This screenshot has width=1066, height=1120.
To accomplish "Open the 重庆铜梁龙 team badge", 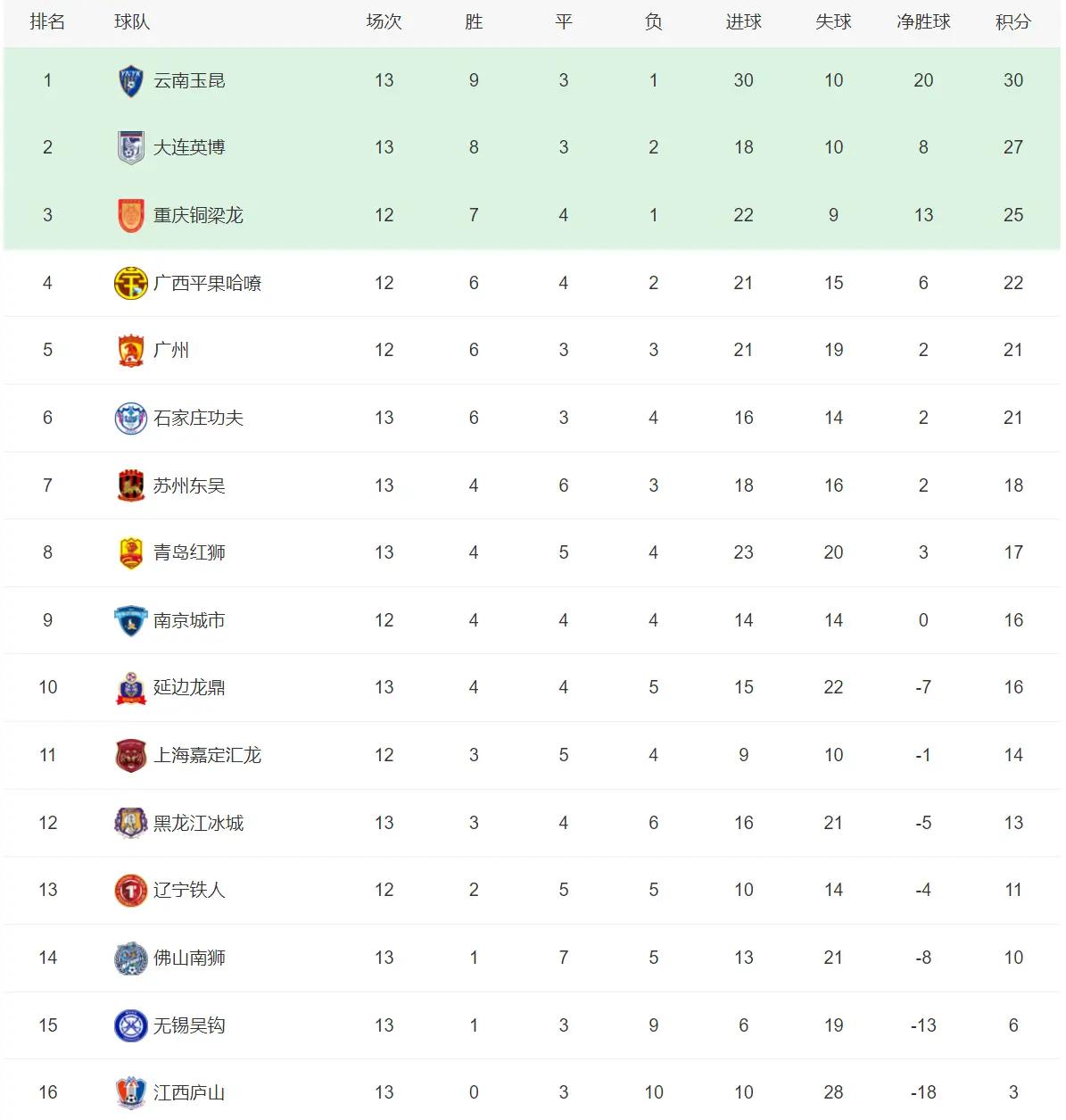I will coord(131,216).
